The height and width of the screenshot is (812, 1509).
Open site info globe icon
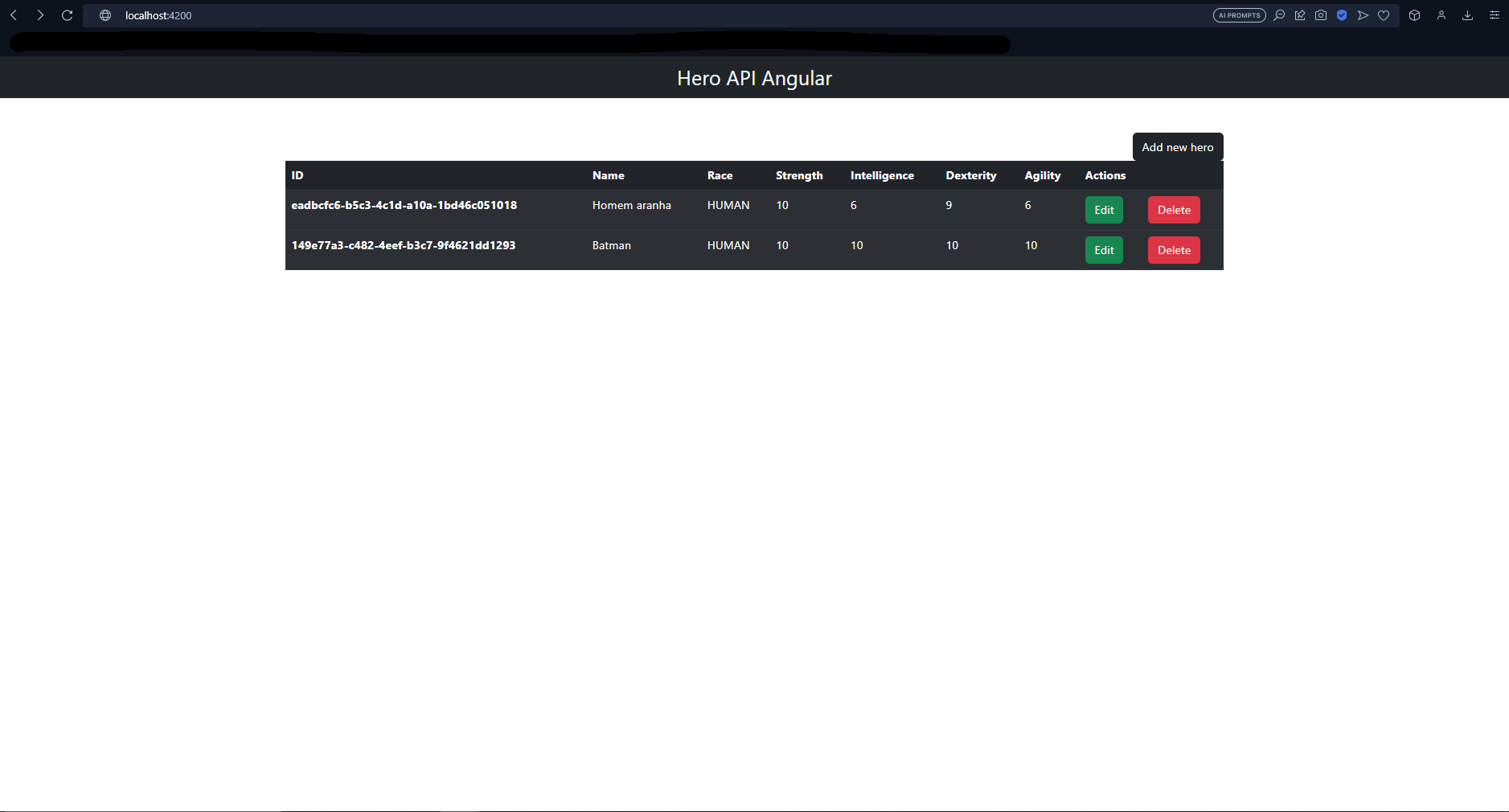(x=105, y=15)
